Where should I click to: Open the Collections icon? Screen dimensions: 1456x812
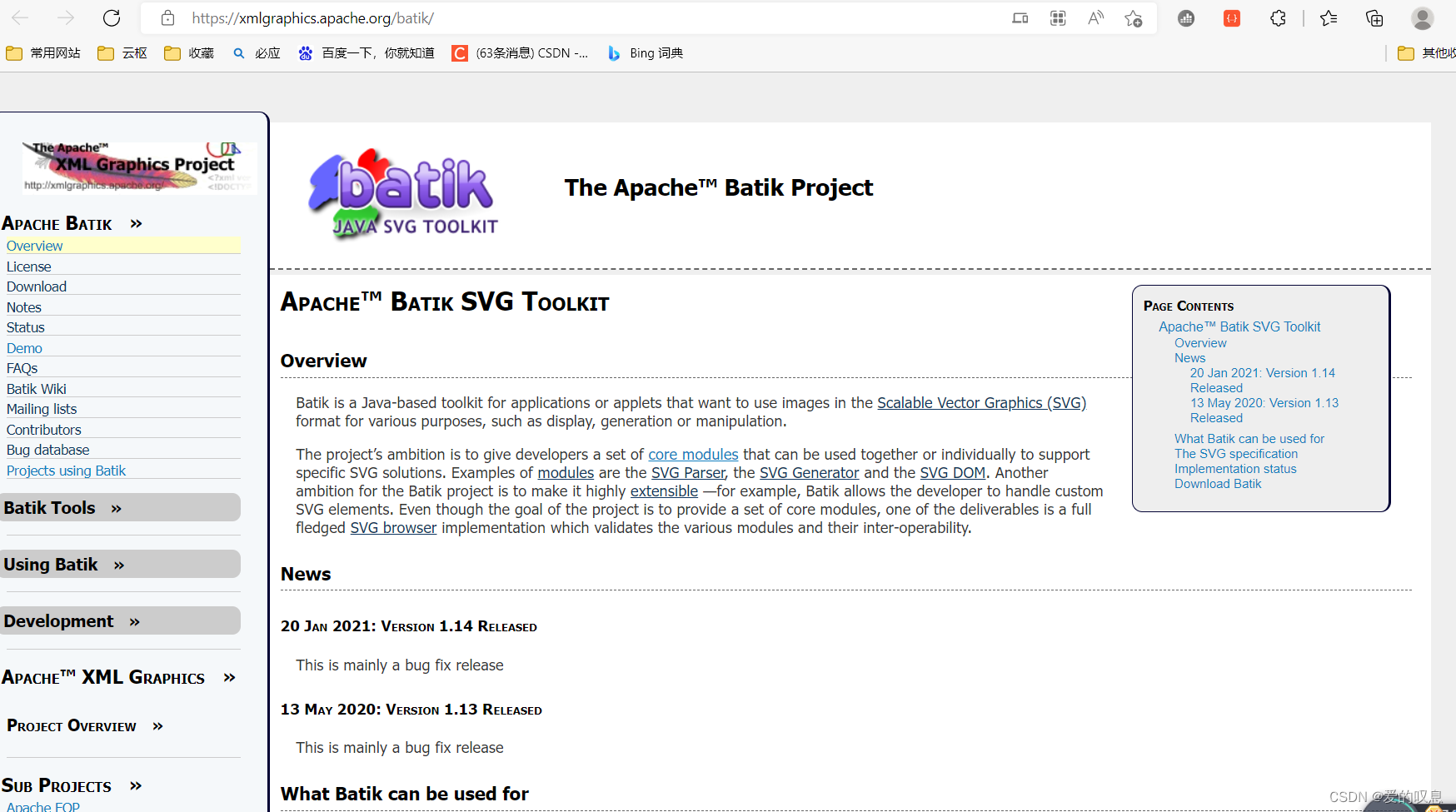[1374, 17]
